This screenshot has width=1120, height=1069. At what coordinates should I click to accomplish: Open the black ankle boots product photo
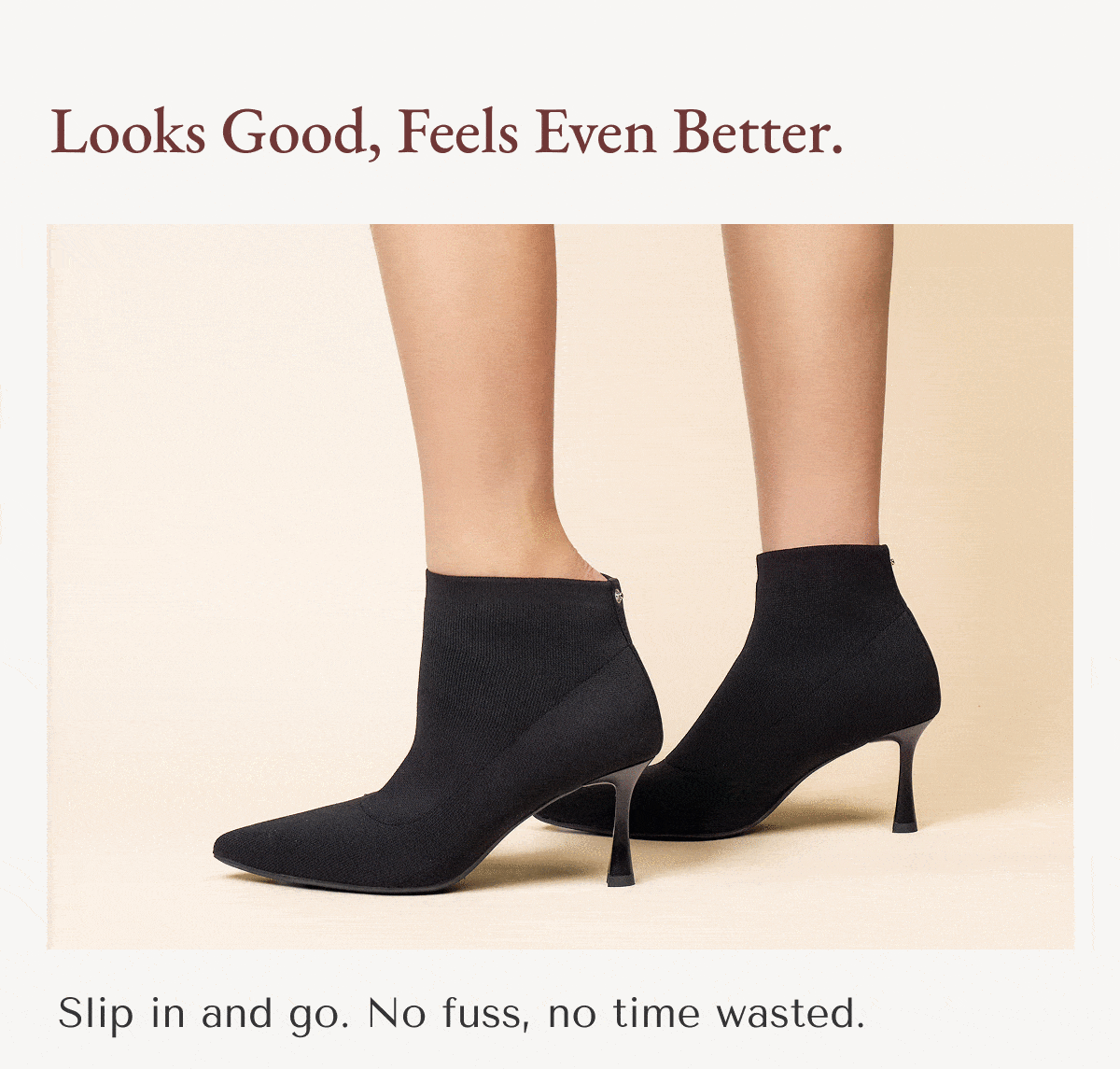(x=560, y=586)
